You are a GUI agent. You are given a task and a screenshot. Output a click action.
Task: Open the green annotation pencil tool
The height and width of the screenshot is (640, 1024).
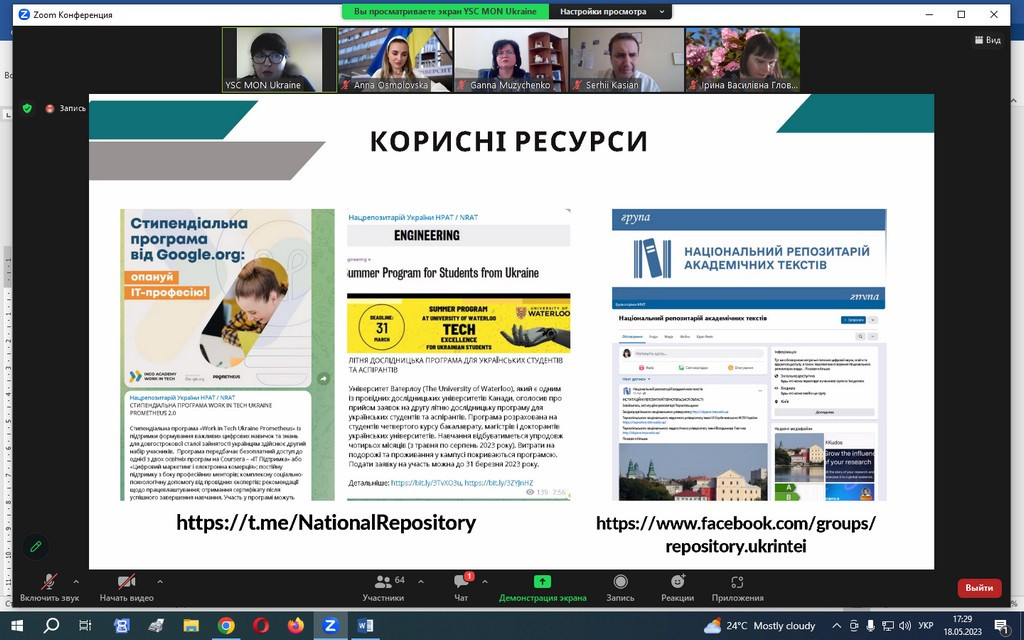tap(36, 546)
